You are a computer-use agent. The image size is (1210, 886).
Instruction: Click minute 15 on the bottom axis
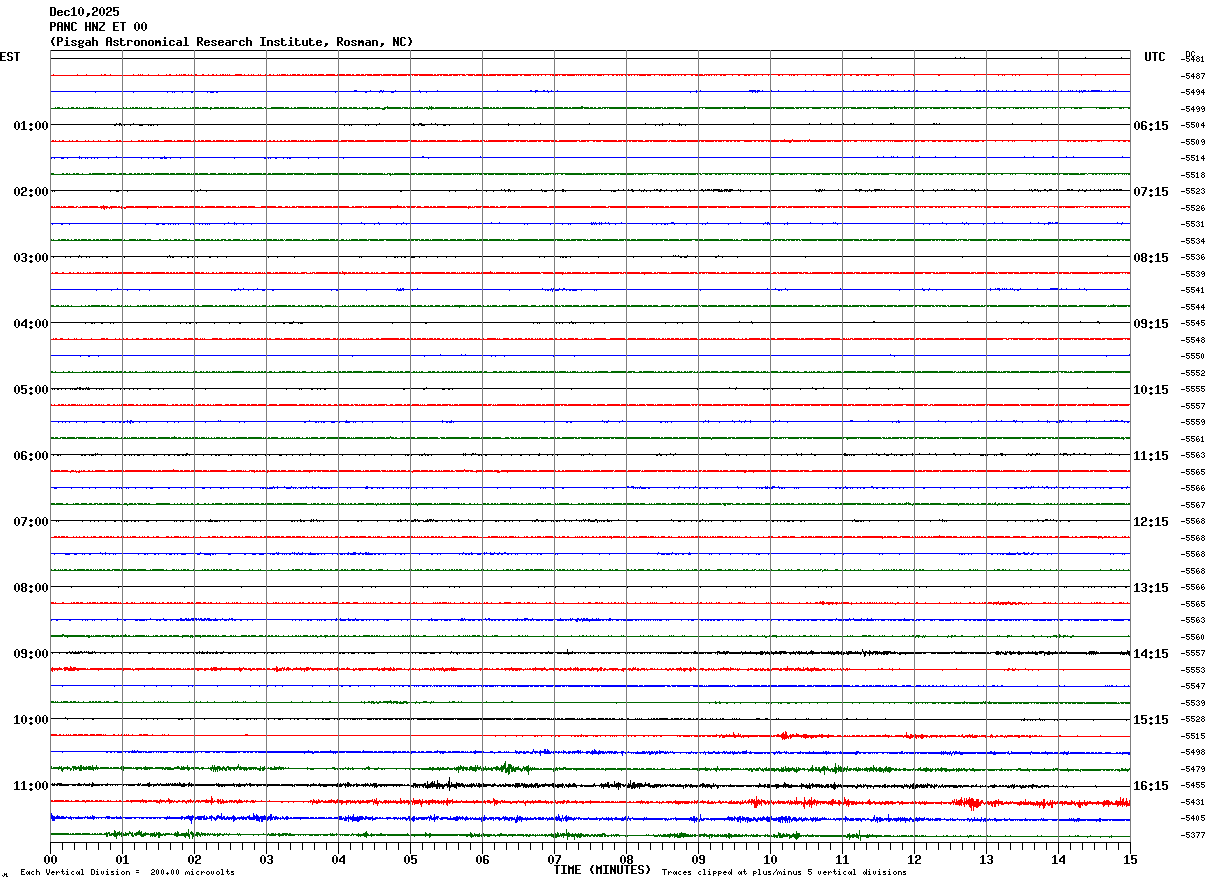pos(1130,859)
